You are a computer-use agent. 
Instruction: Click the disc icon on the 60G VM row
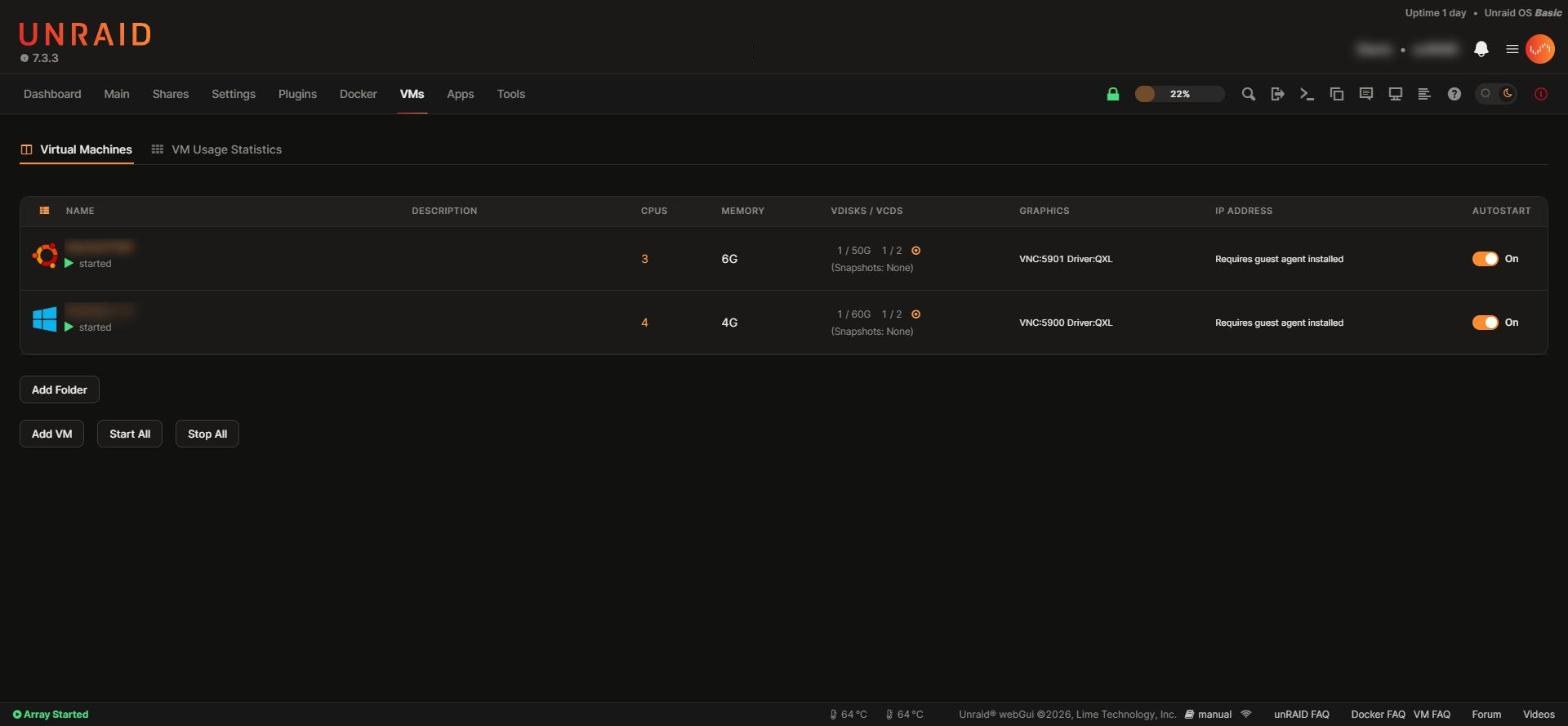point(916,314)
